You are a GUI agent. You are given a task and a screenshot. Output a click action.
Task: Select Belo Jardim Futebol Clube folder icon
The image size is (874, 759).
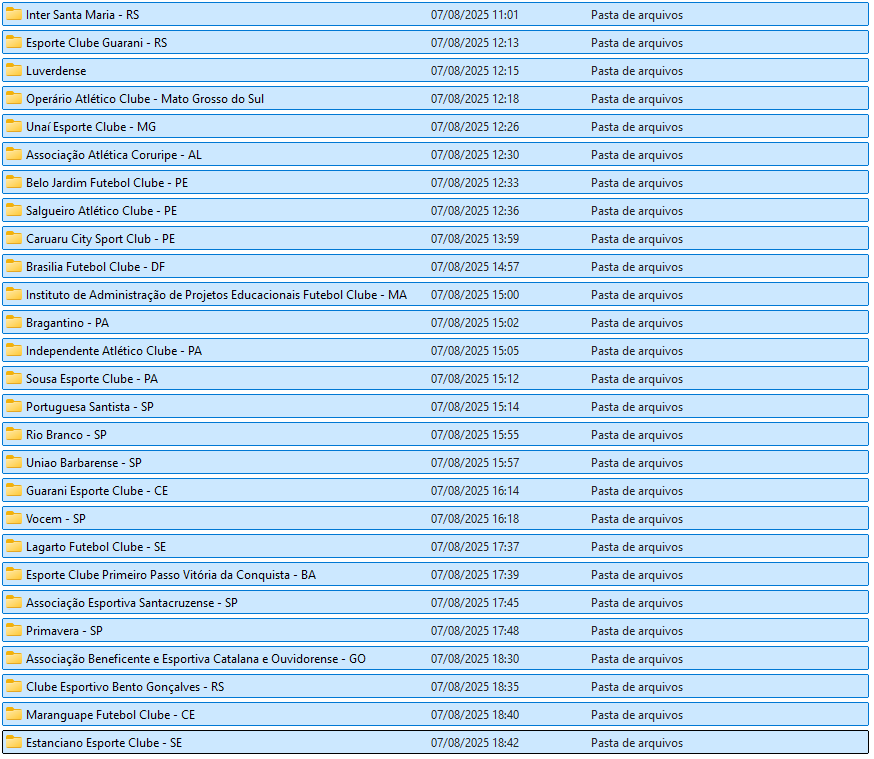[x=13, y=182]
